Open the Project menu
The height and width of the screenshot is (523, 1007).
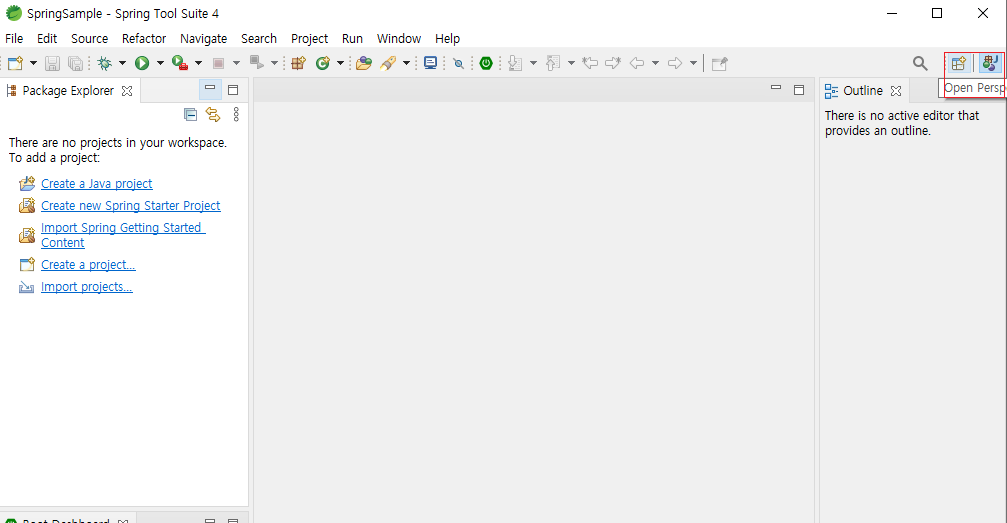click(x=309, y=39)
